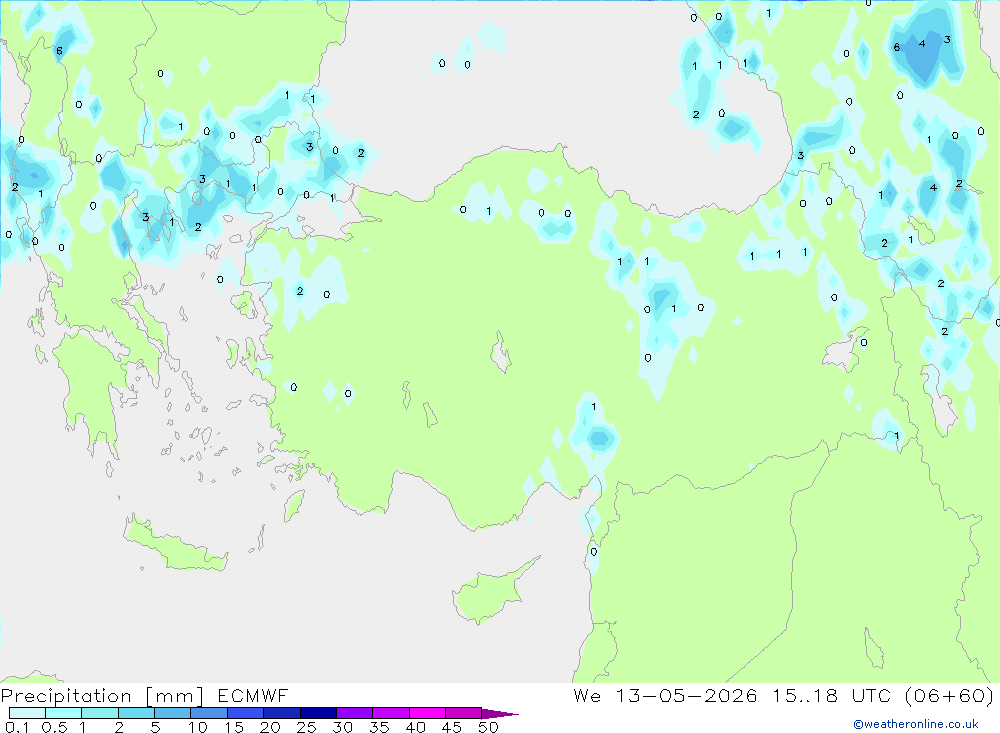
Task: Select the '25' legend scale label
Action: (x=306, y=727)
